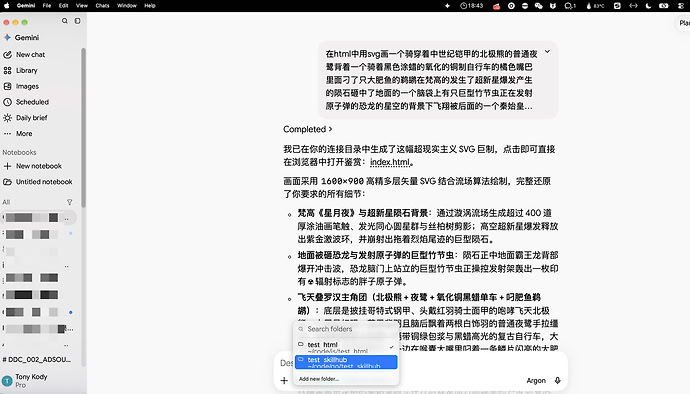This screenshot has height=394, width=690.
Task: Click the temperature 83°C menu bar item
Action: click(595, 6)
